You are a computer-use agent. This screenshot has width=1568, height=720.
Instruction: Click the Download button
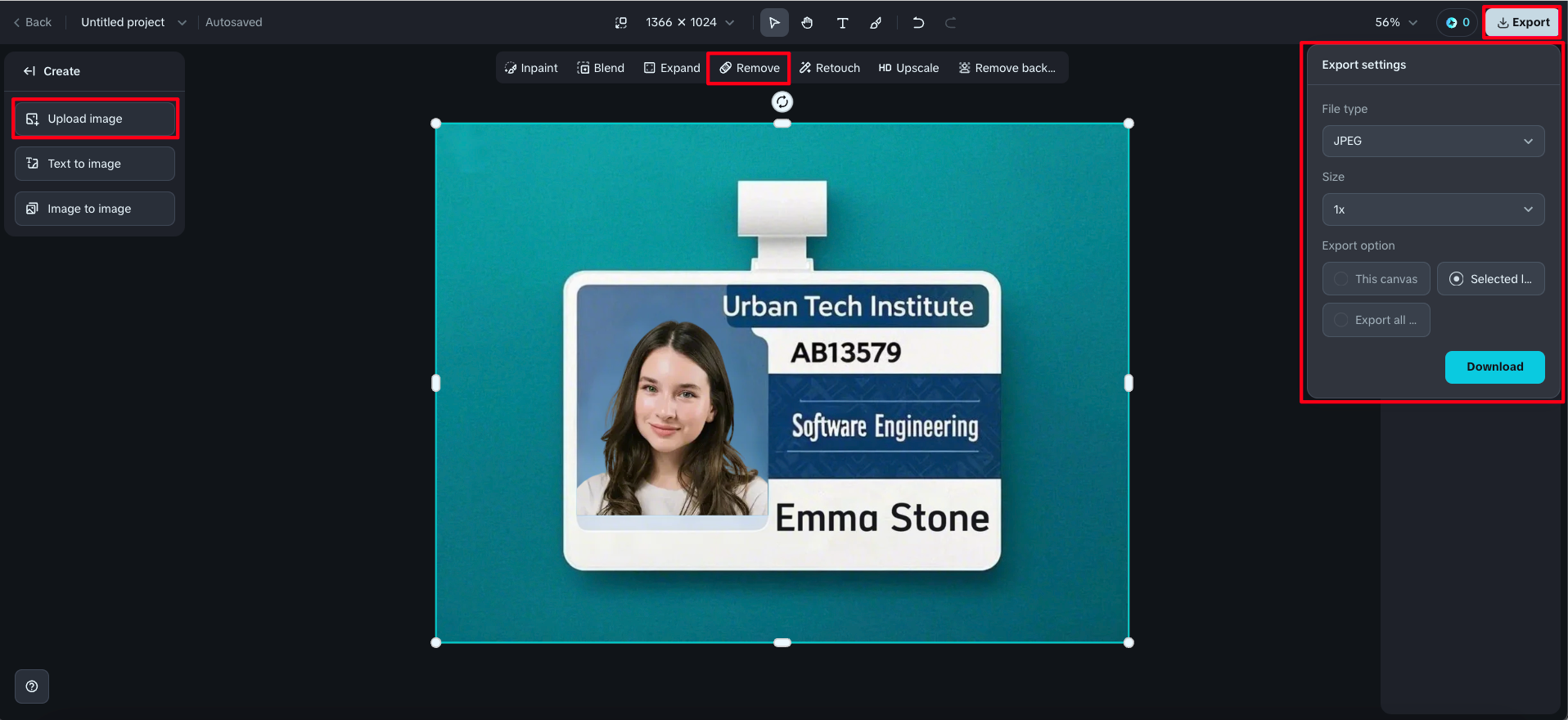coord(1494,367)
